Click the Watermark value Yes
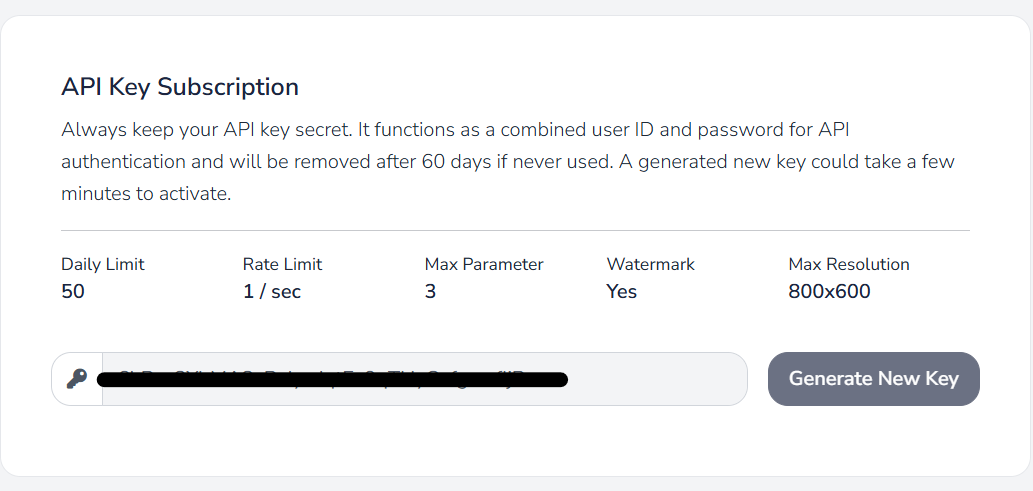 [x=622, y=291]
